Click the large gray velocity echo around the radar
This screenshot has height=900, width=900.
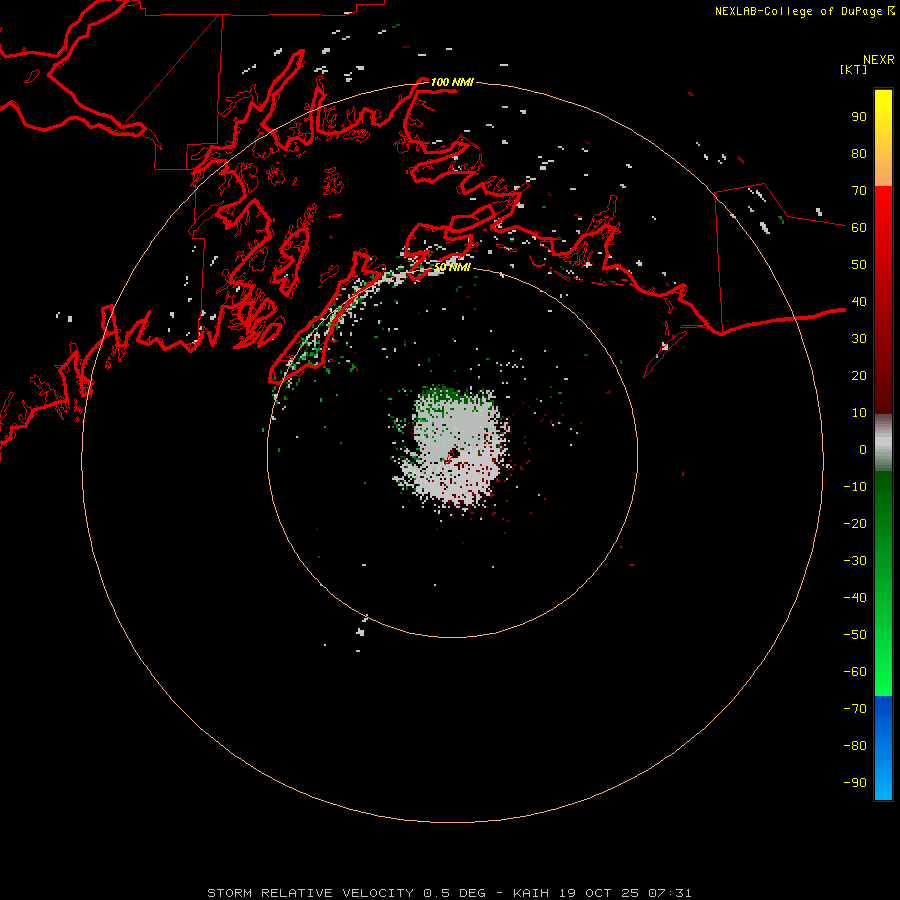[x=456, y=448]
